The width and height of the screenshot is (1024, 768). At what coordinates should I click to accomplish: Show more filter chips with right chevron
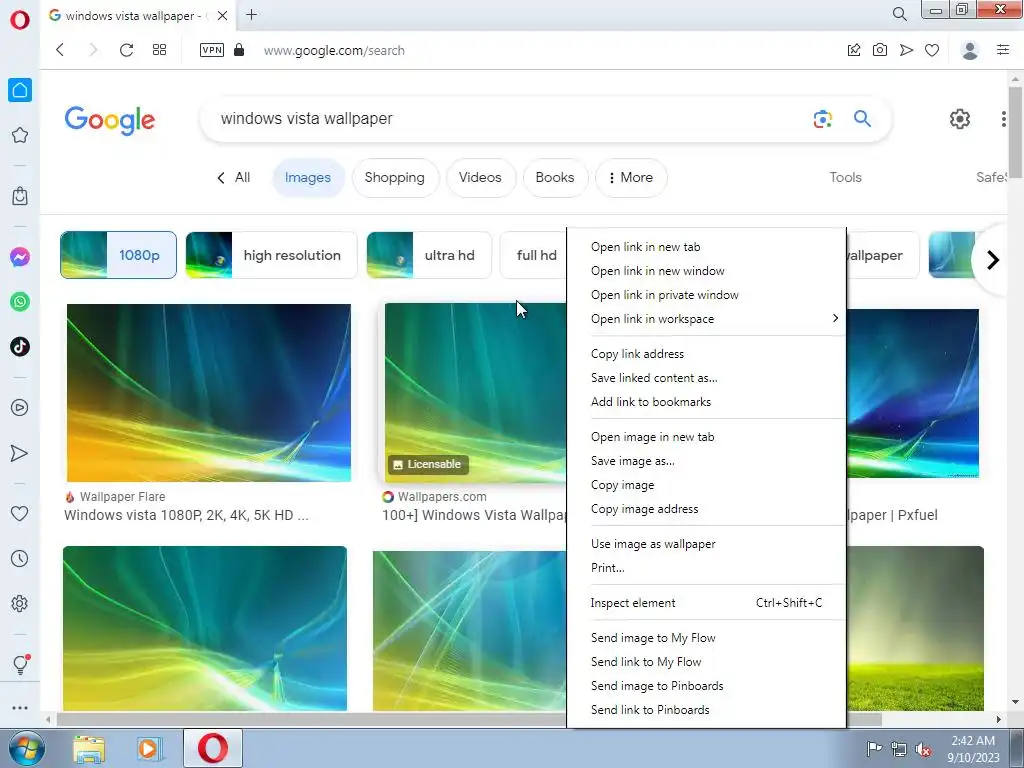993,260
